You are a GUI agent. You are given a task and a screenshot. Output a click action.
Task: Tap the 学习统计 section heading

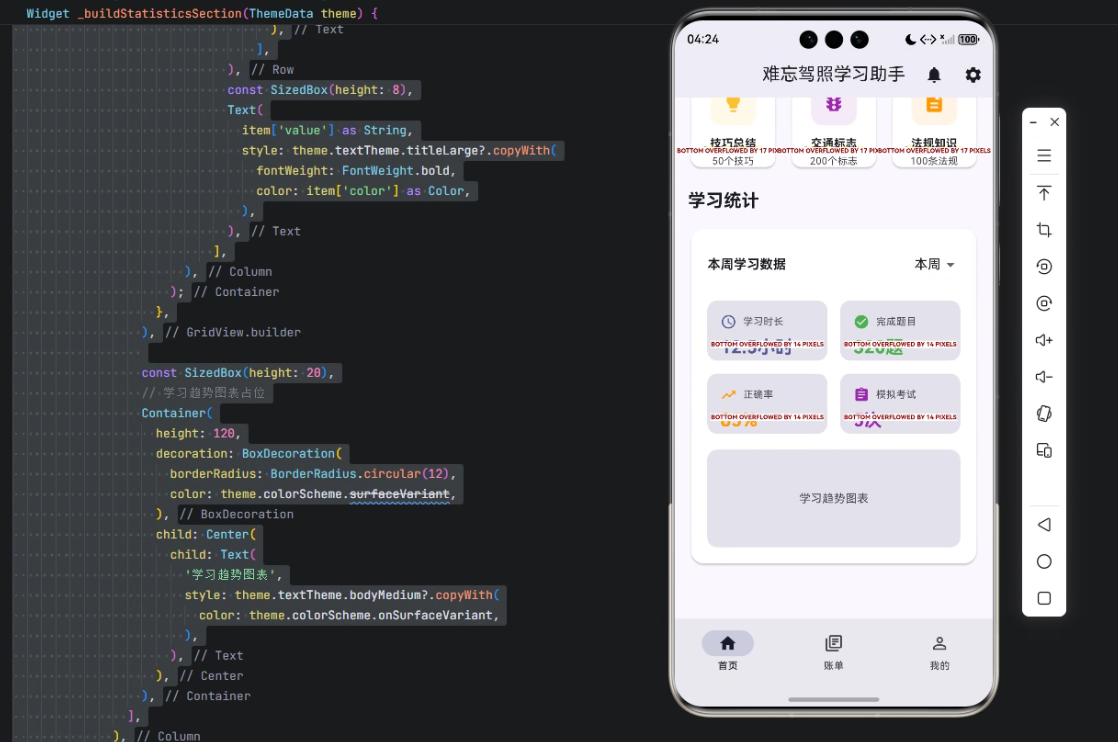tap(723, 200)
